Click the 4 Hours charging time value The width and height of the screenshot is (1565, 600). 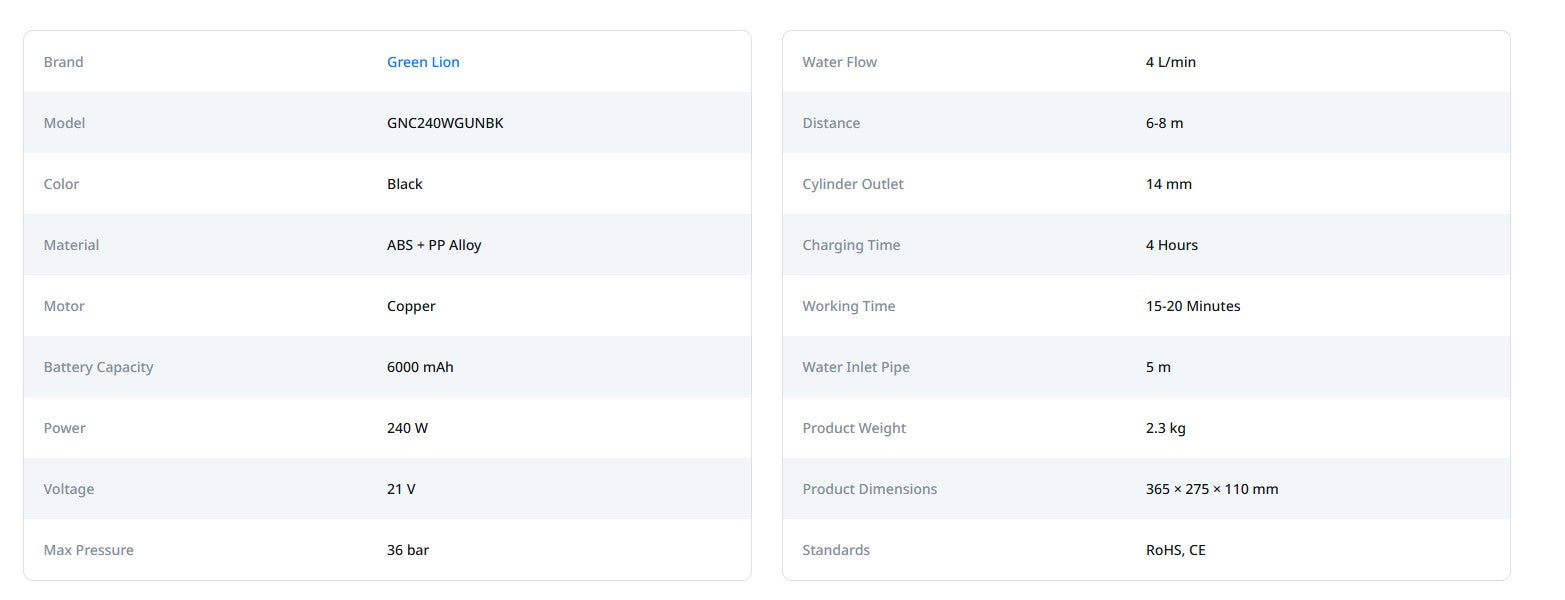tap(1171, 245)
